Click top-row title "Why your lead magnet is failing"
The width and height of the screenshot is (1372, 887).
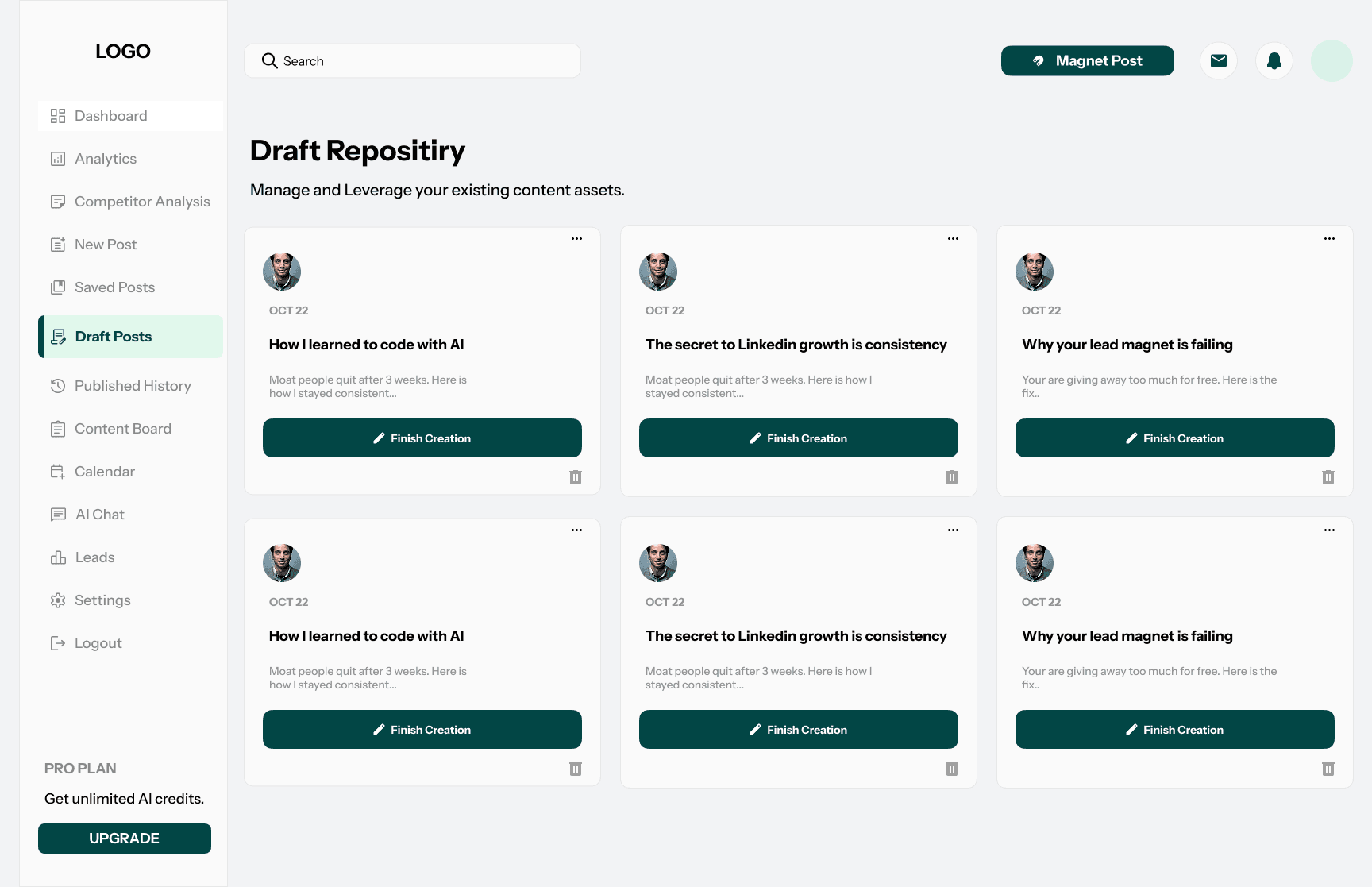point(1127,345)
